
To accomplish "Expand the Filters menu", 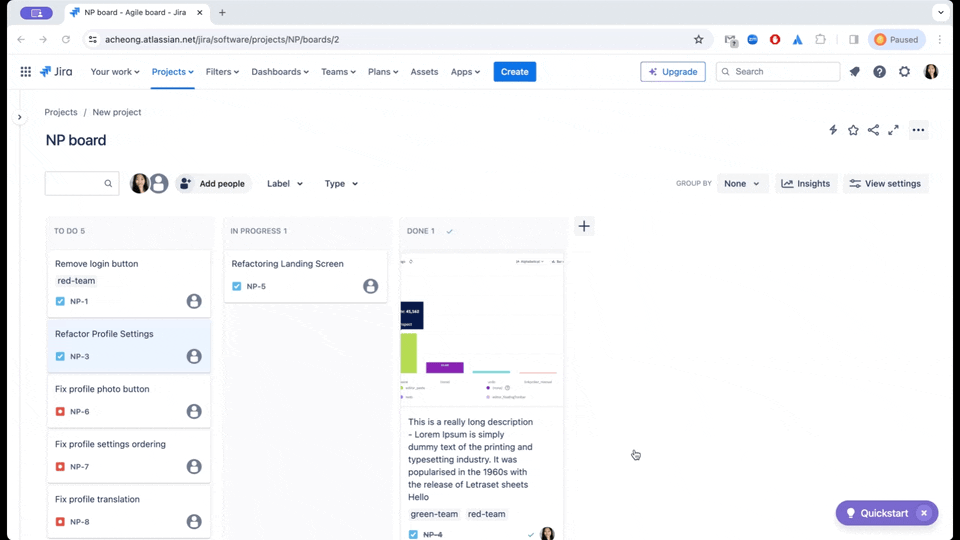I will pos(222,72).
